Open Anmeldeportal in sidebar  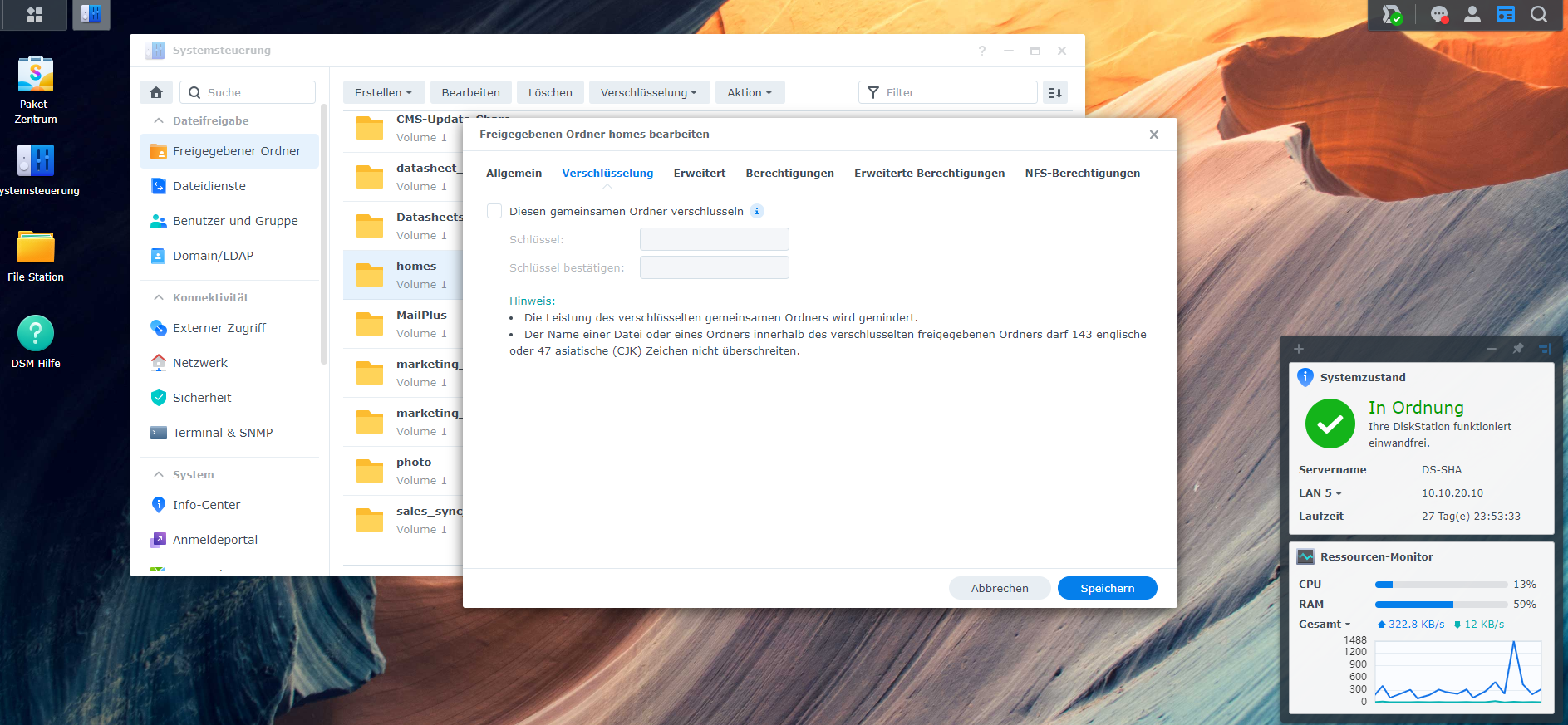coord(229,540)
